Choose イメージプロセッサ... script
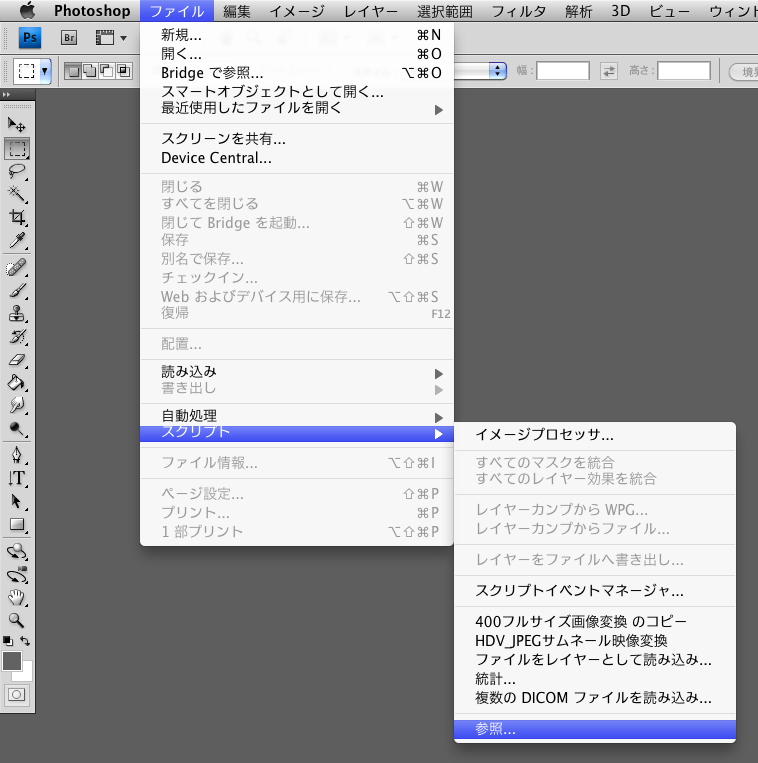The height and width of the screenshot is (763, 758). pos(595,435)
